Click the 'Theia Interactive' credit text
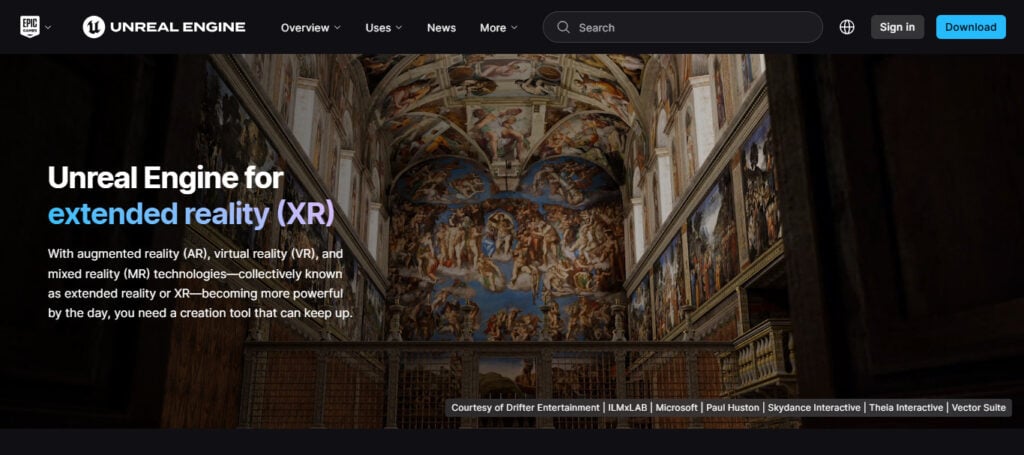Image resolution: width=1024 pixels, height=455 pixels. coord(906,407)
